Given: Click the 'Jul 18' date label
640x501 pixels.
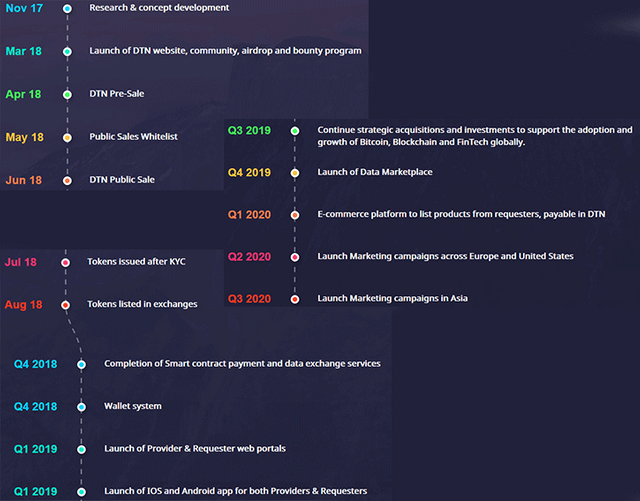Looking at the screenshot, I should click(x=20, y=262).
